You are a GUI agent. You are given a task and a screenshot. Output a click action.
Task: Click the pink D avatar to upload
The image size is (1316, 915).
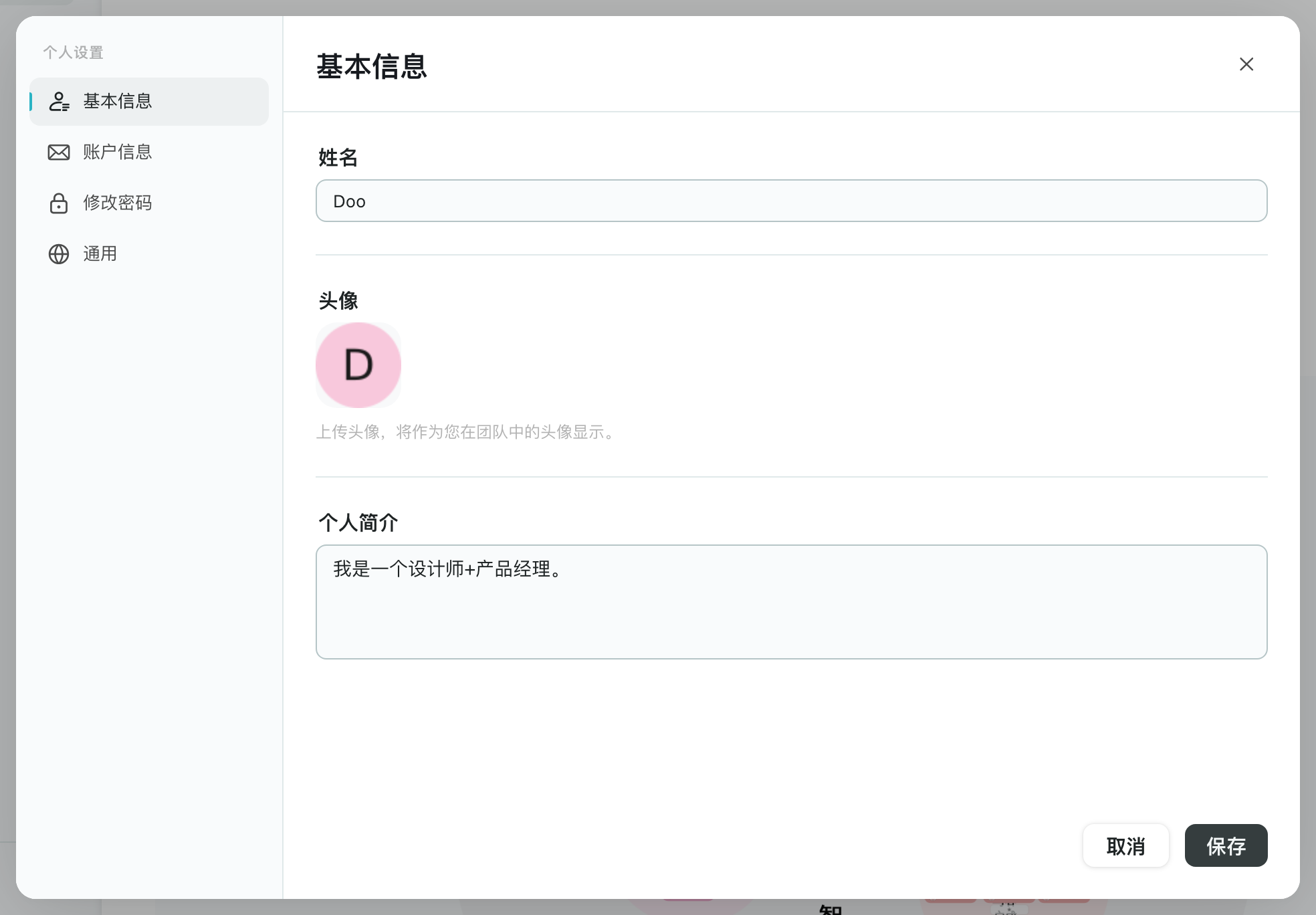358,365
